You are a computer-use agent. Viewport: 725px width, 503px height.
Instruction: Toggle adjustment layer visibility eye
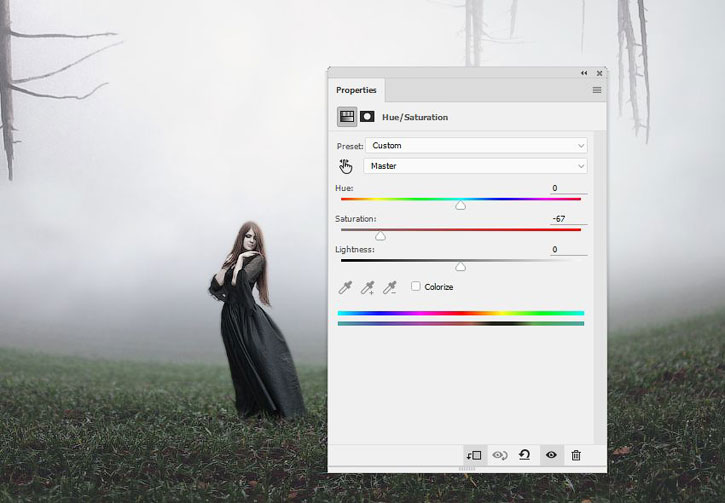click(x=551, y=455)
